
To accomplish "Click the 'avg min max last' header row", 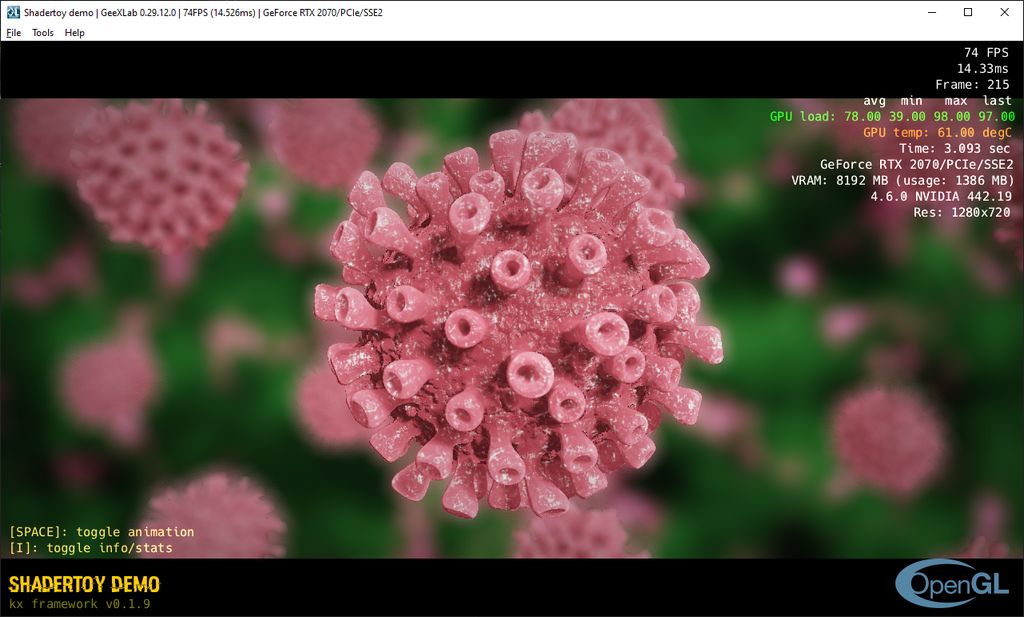I will pyautogui.click(x=937, y=101).
